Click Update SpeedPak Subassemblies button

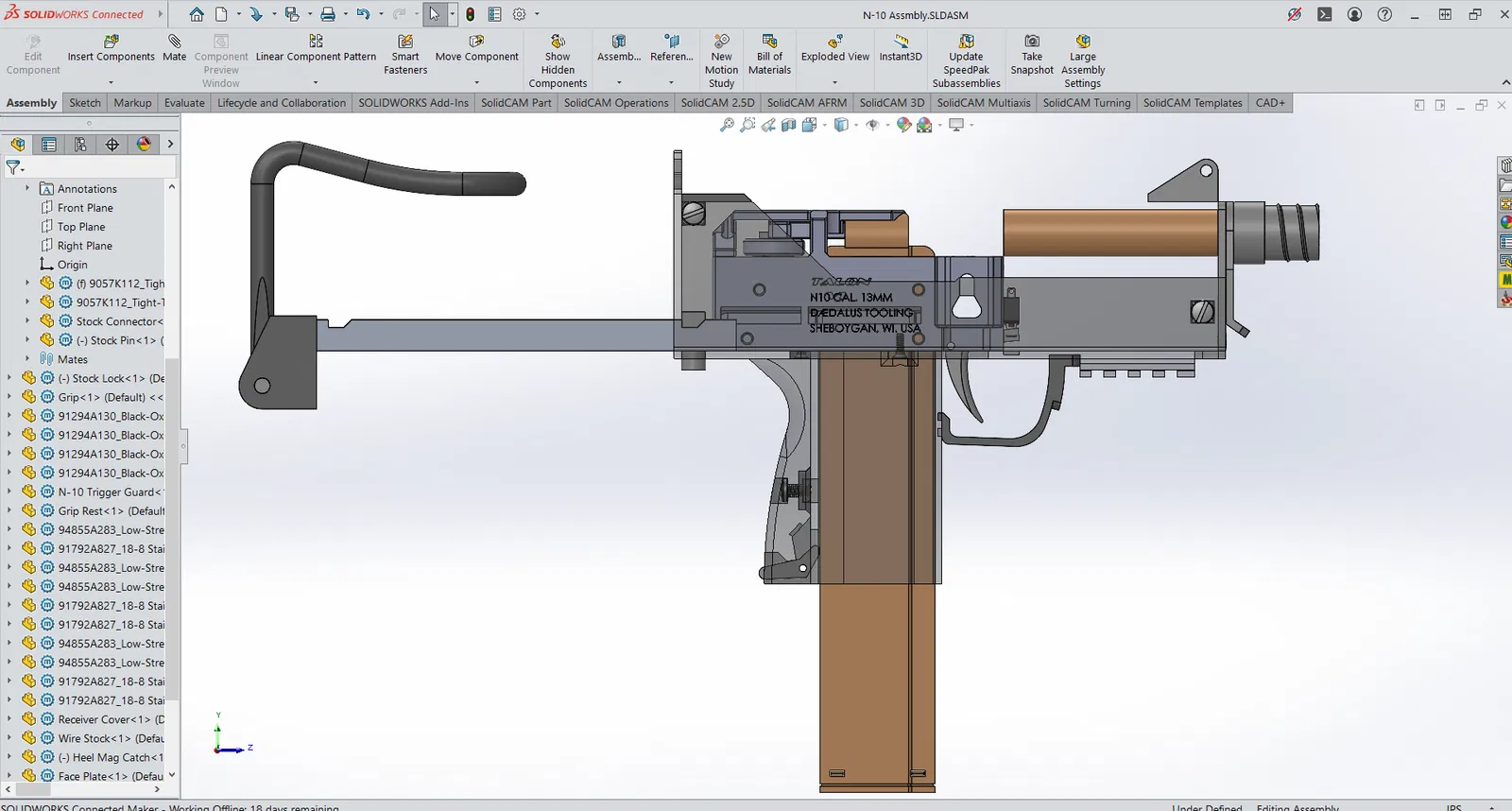(966, 42)
